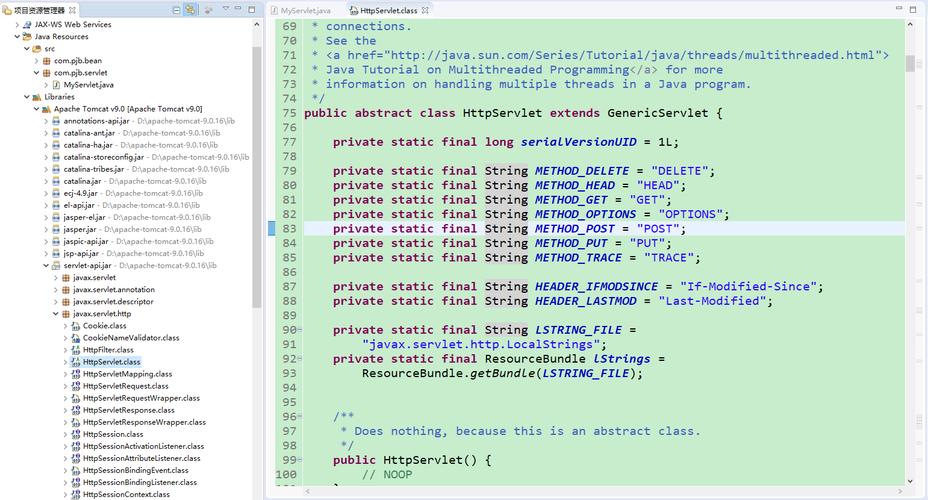Click the Java Resources folder icon

click(27, 37)
